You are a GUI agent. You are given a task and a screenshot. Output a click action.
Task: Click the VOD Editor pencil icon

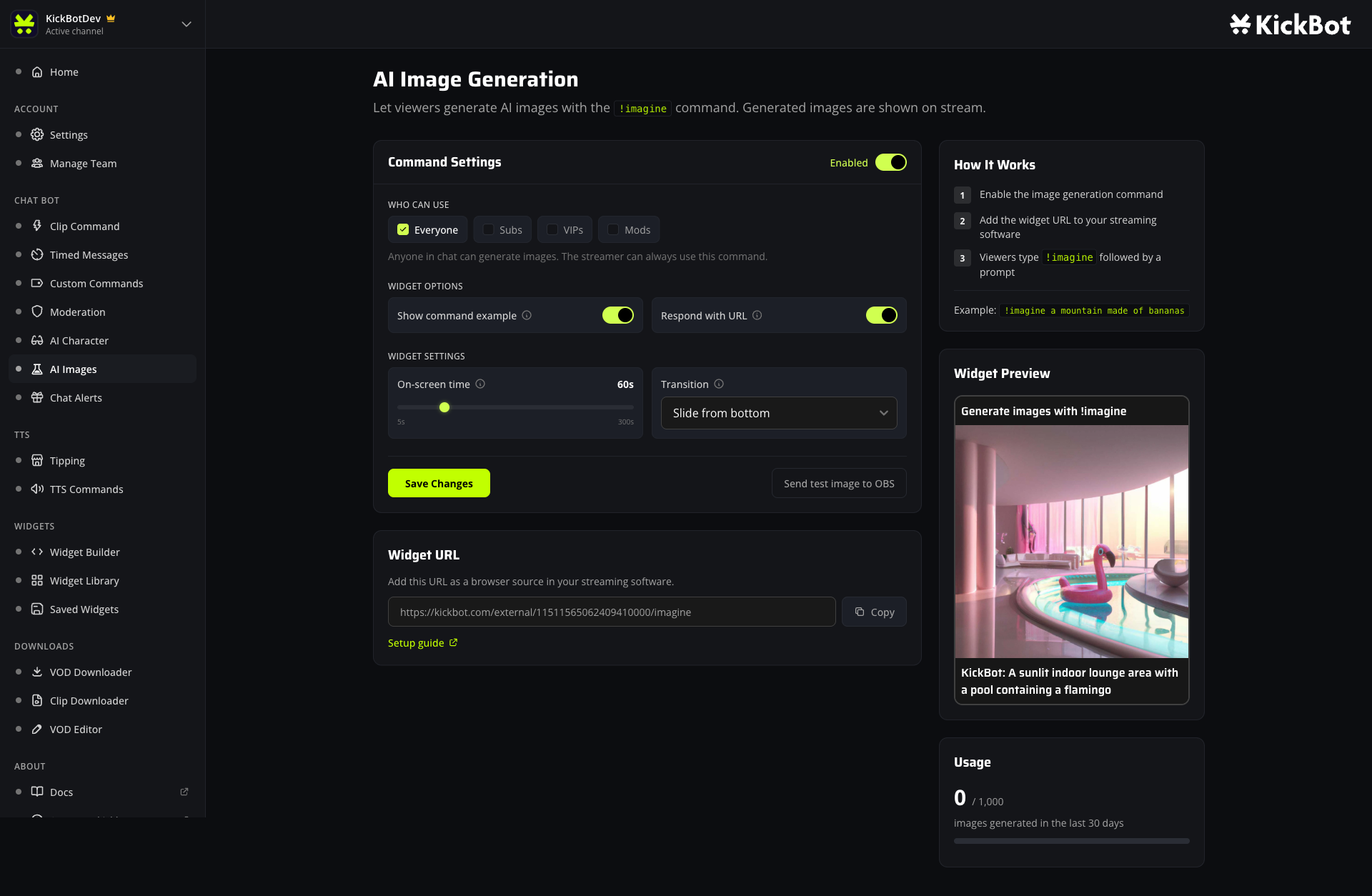click(x=37, y=730)
